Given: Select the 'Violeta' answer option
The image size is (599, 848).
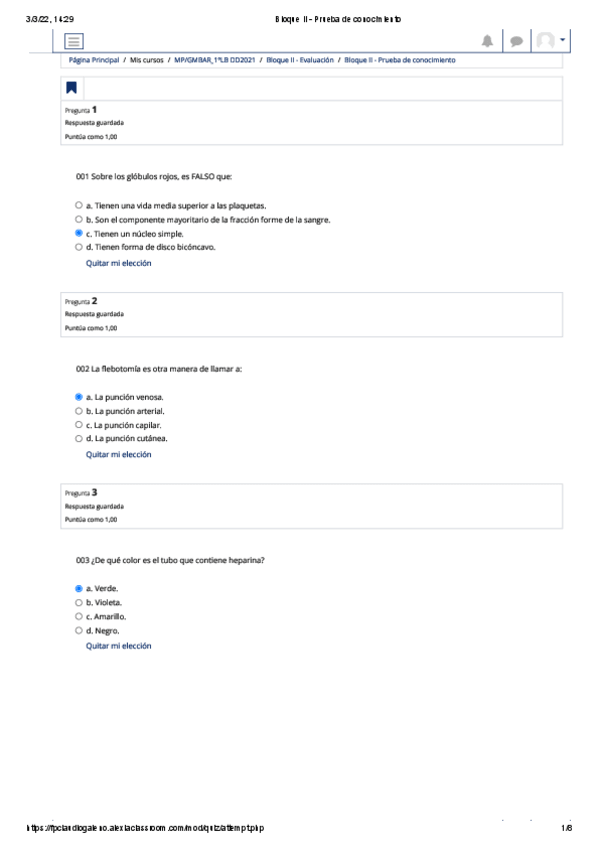Looking at the screenshot, I should [79, 602].
